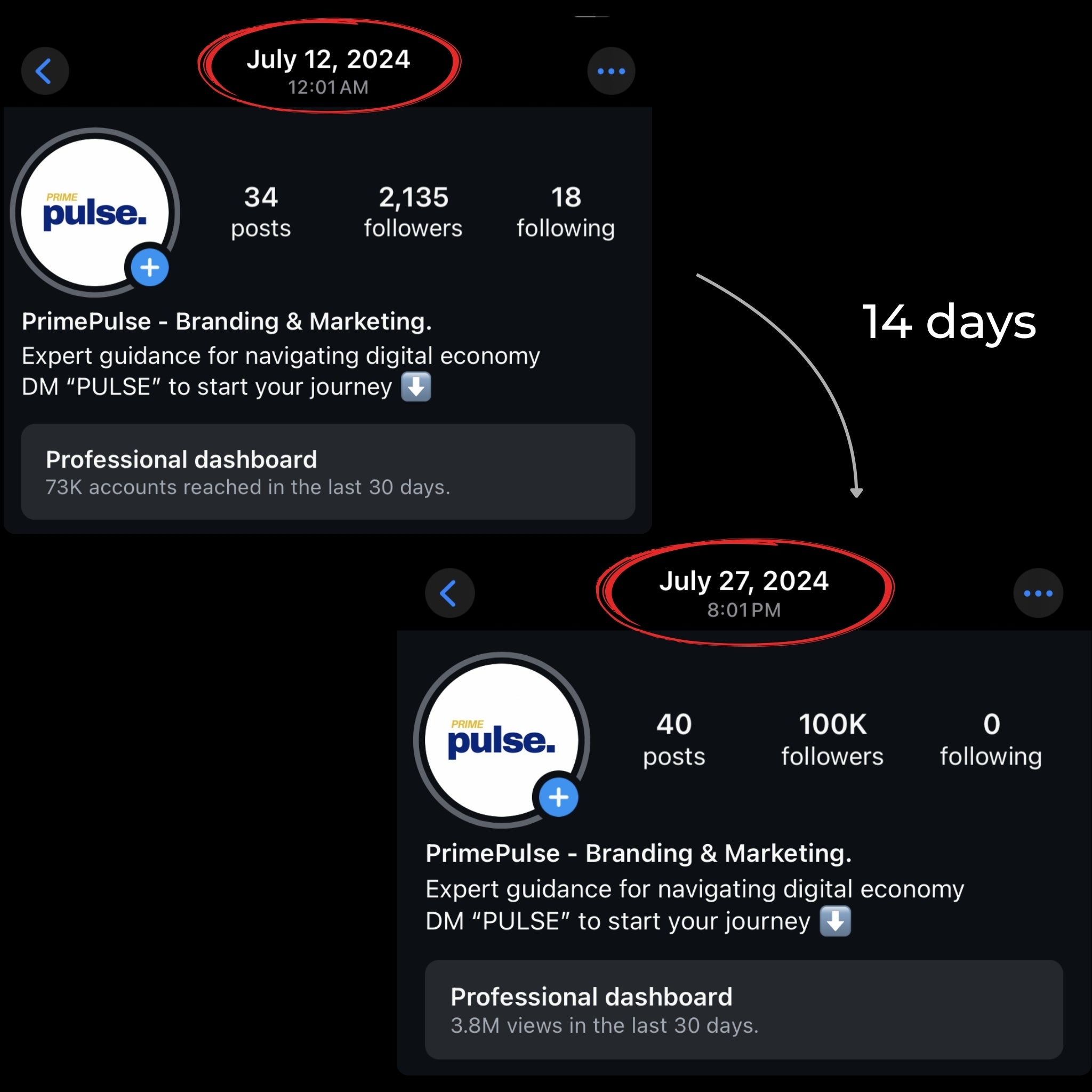Image resolution: width=1092 pixels, height=1092 pixels.
Task: View the 34 posts count
Action: (x=261, y=212)
